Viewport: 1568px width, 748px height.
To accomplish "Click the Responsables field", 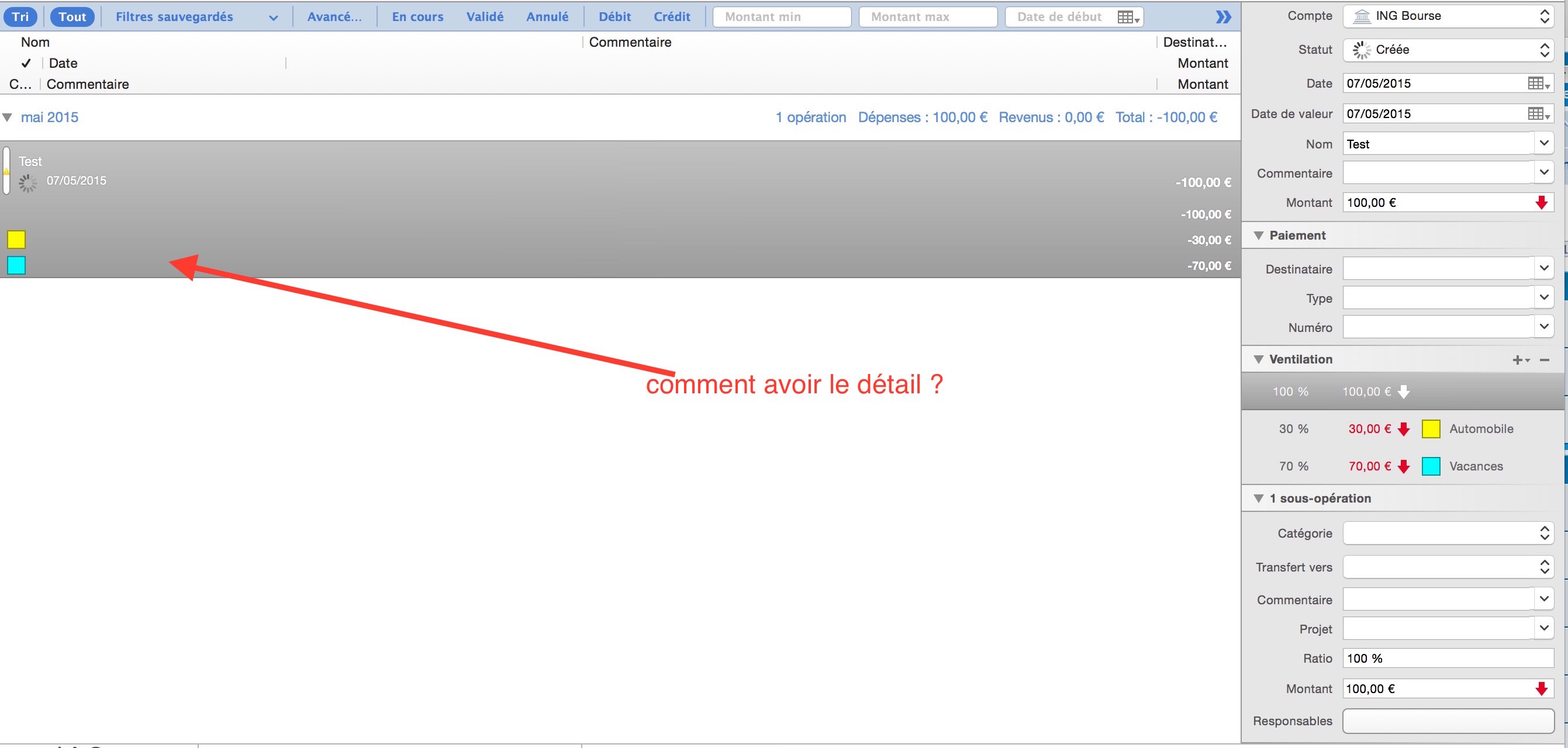I will pos(1448,721).
